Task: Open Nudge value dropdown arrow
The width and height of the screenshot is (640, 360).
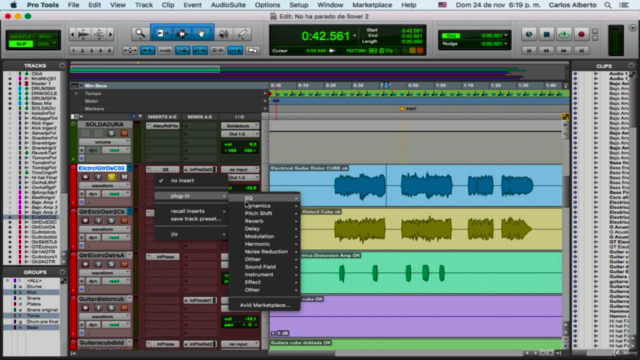Action: (x=506, y=44)
